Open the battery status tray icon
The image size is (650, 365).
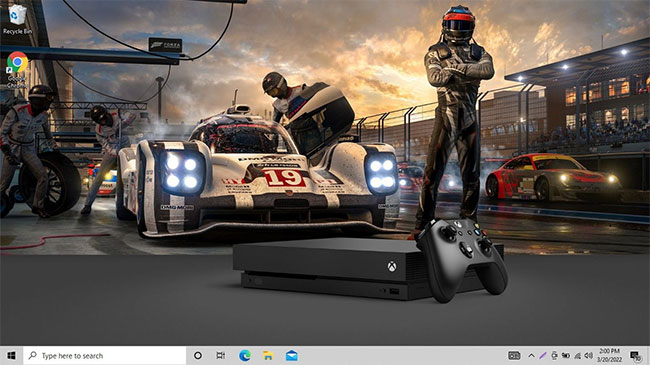[x=566, y=355]
